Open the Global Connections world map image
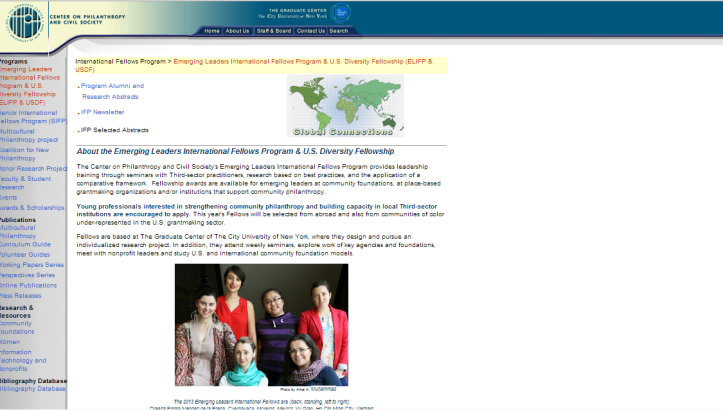The width and height of the screenshot is (723, 410). click(x=344, y=106)
